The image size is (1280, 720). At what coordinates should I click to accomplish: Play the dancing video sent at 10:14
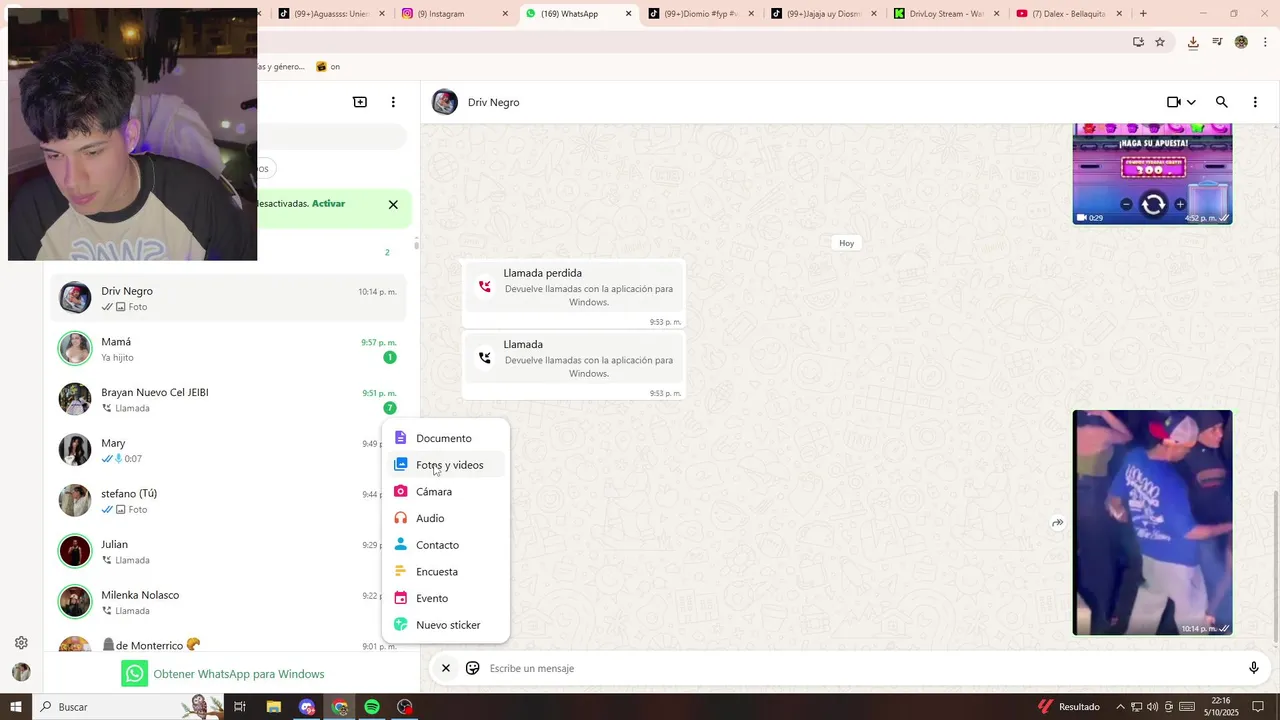(1152, 522)
